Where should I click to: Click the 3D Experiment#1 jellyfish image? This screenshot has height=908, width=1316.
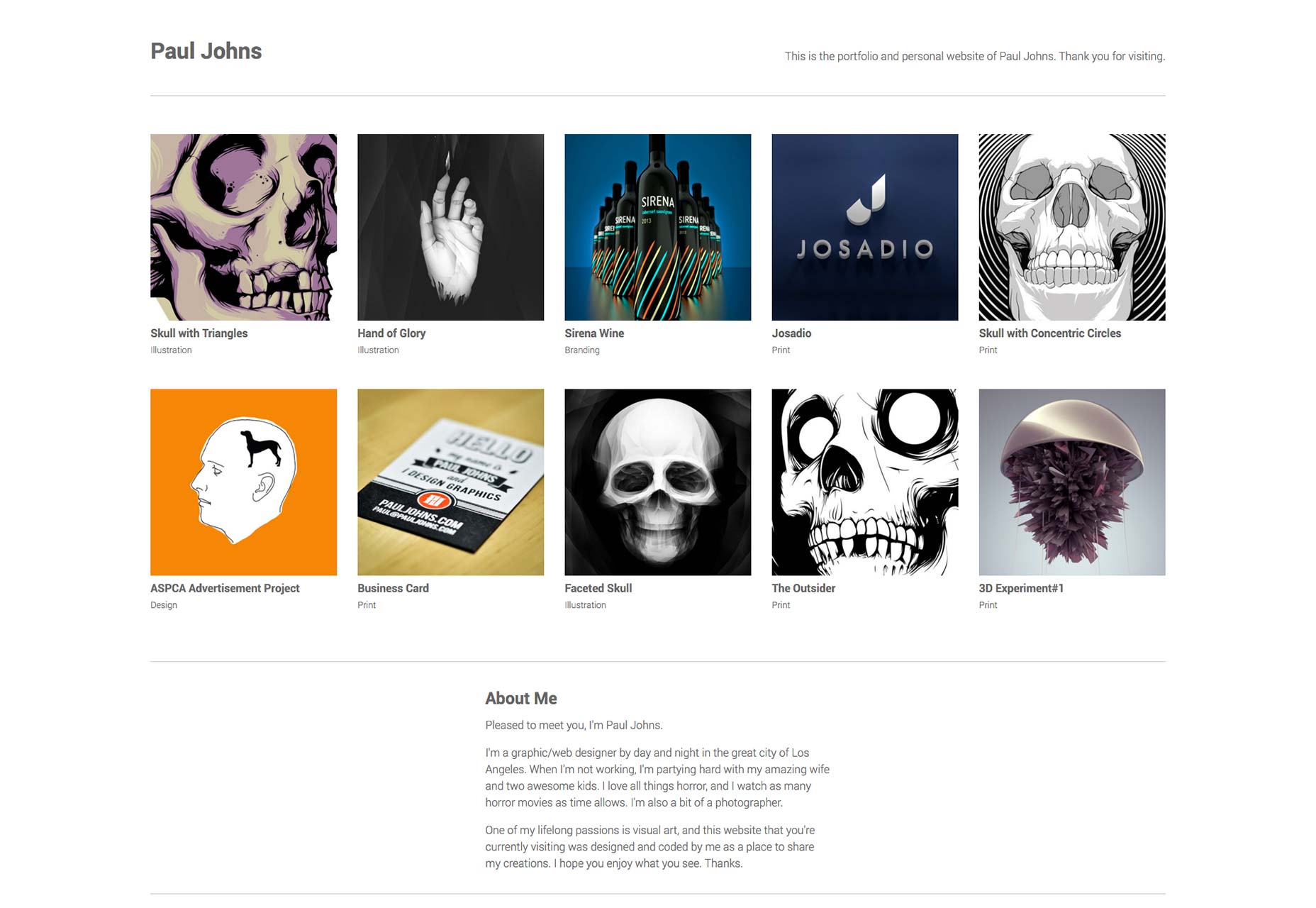point(1071,482)
